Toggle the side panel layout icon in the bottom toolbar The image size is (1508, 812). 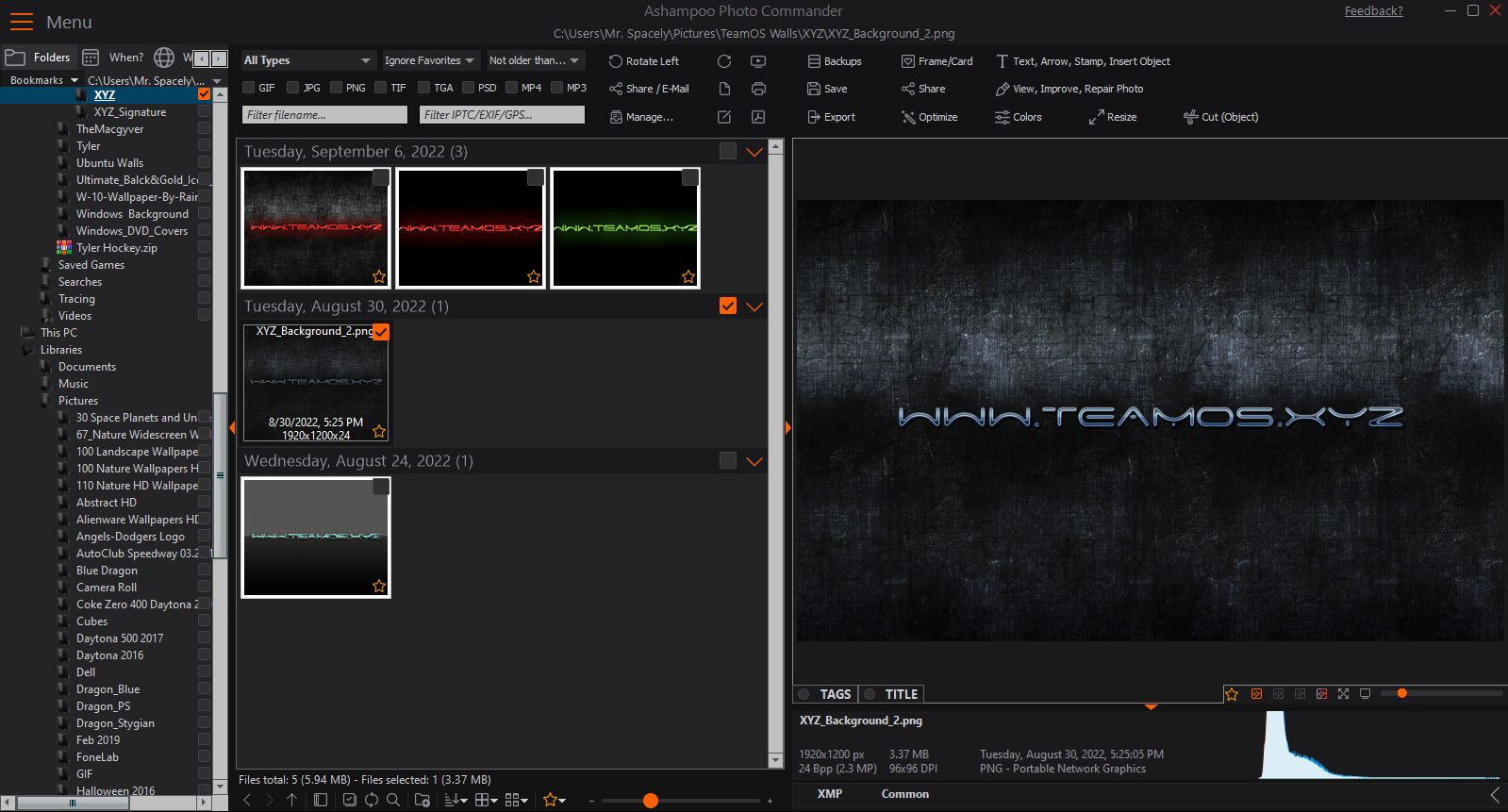pos(321,800)
